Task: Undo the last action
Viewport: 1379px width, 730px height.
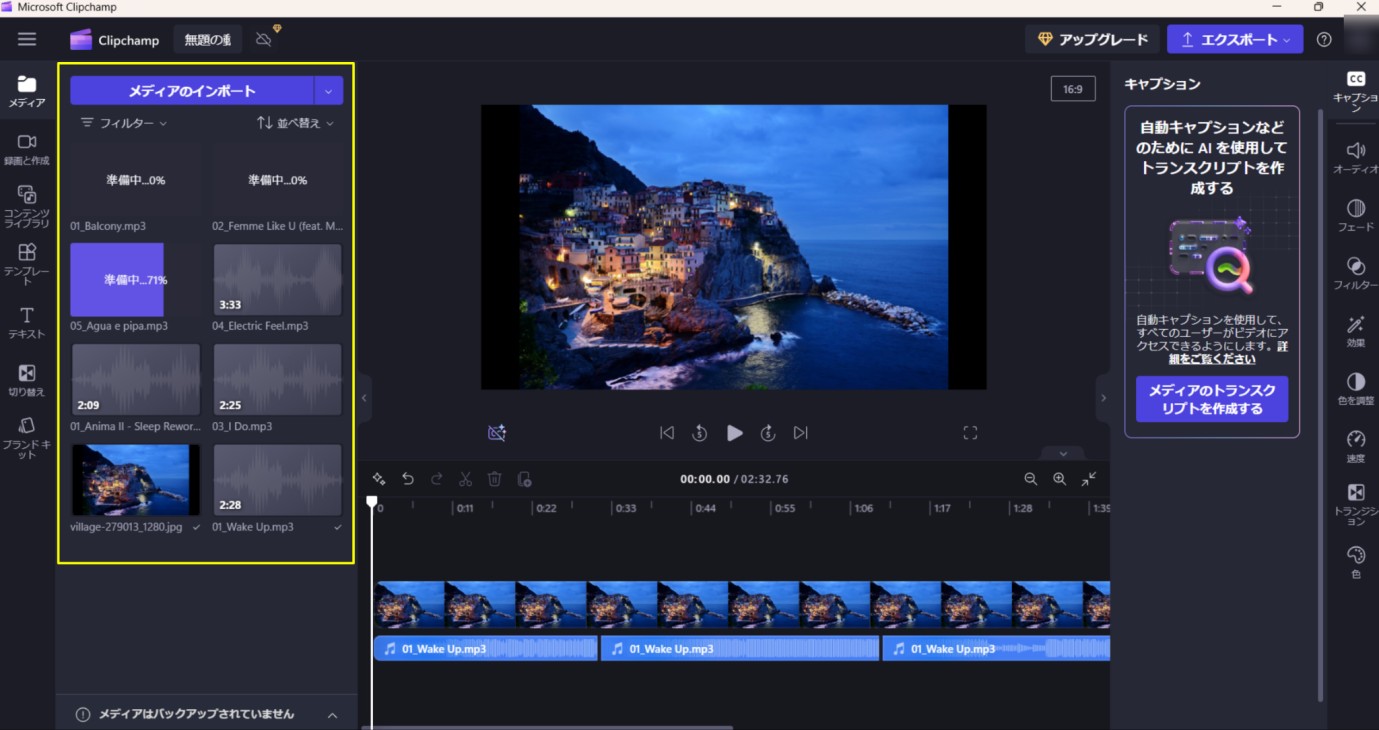Action: click(408, 479)
